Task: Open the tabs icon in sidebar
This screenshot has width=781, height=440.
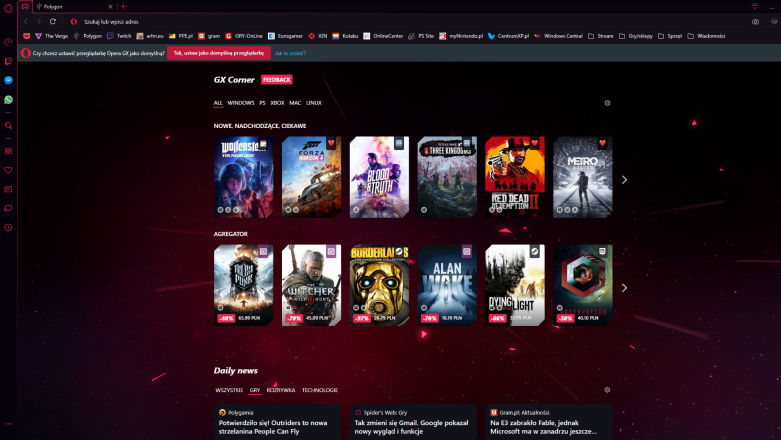Action: pos(8,208)
